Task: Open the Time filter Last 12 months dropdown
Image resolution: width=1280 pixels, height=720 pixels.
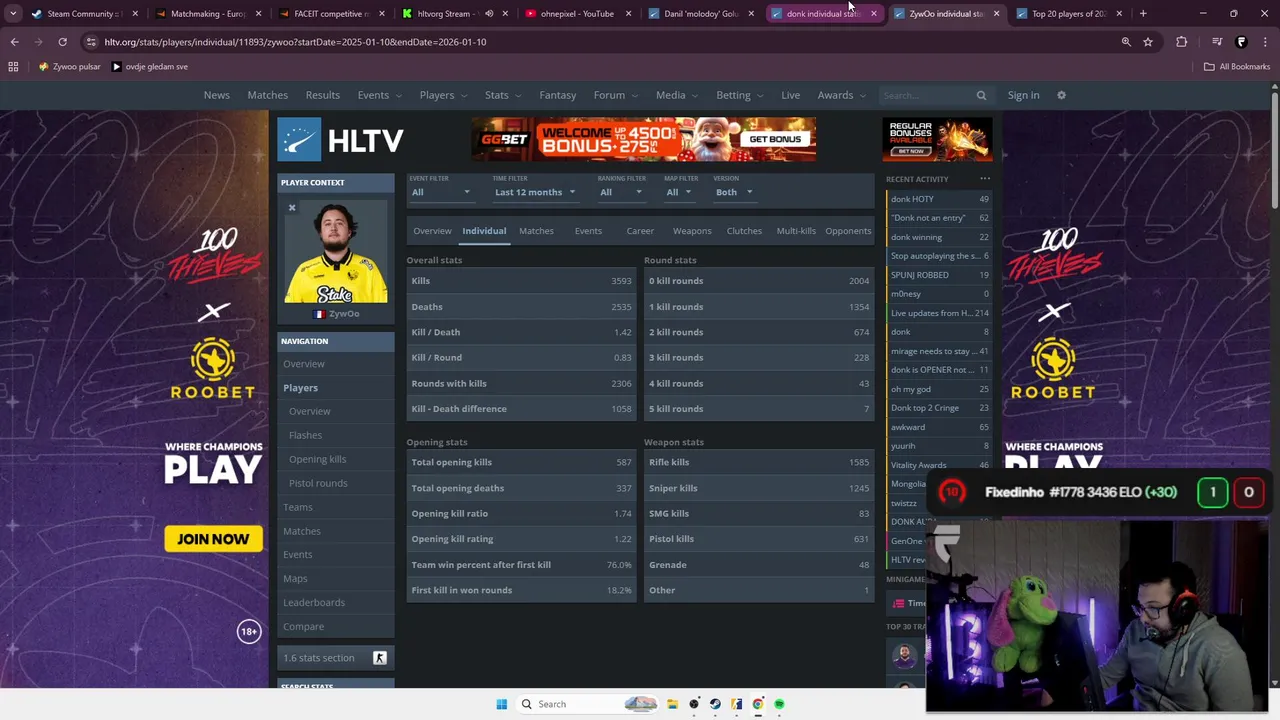Action: [535, 192]
